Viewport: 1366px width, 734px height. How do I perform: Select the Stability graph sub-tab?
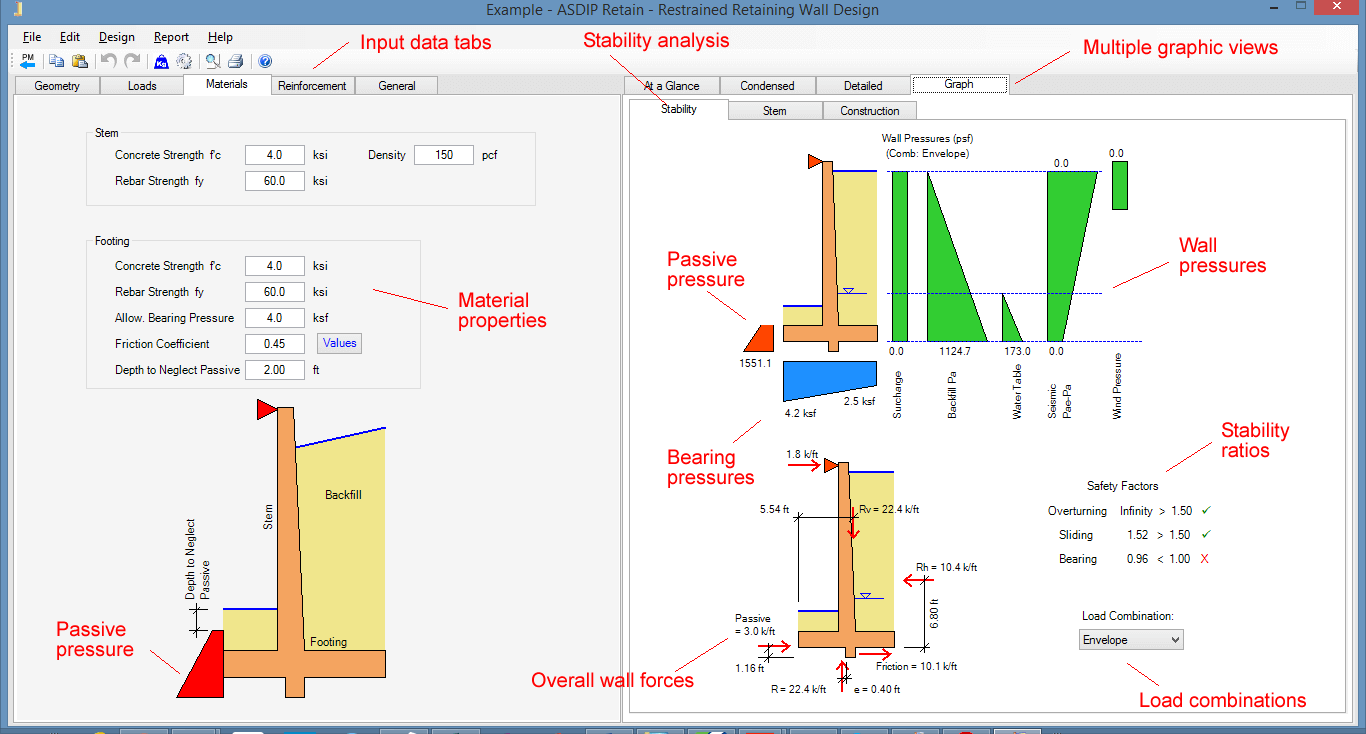click(679, 109)
